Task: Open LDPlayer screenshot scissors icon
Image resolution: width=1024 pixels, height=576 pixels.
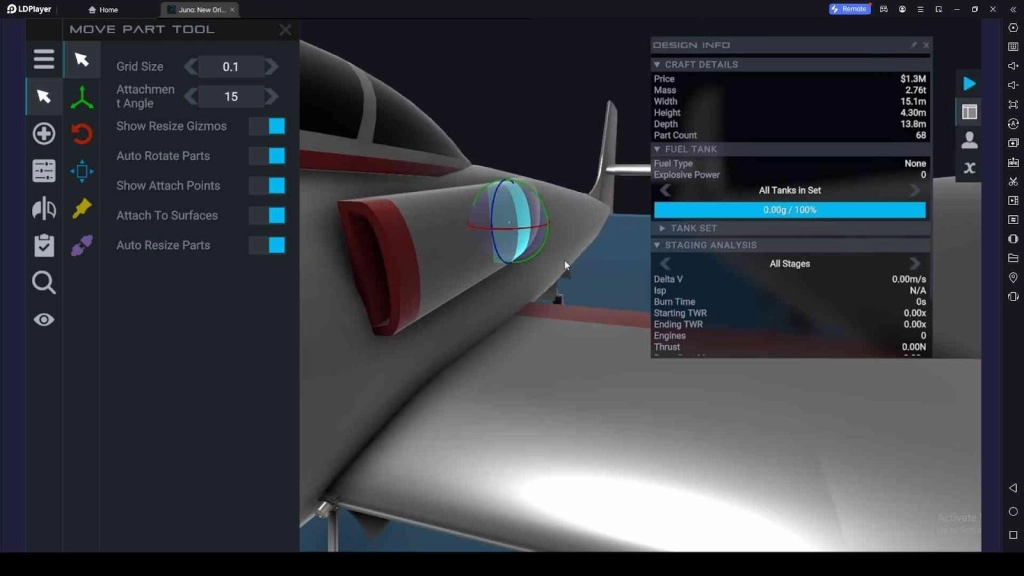Action: 1013,182
